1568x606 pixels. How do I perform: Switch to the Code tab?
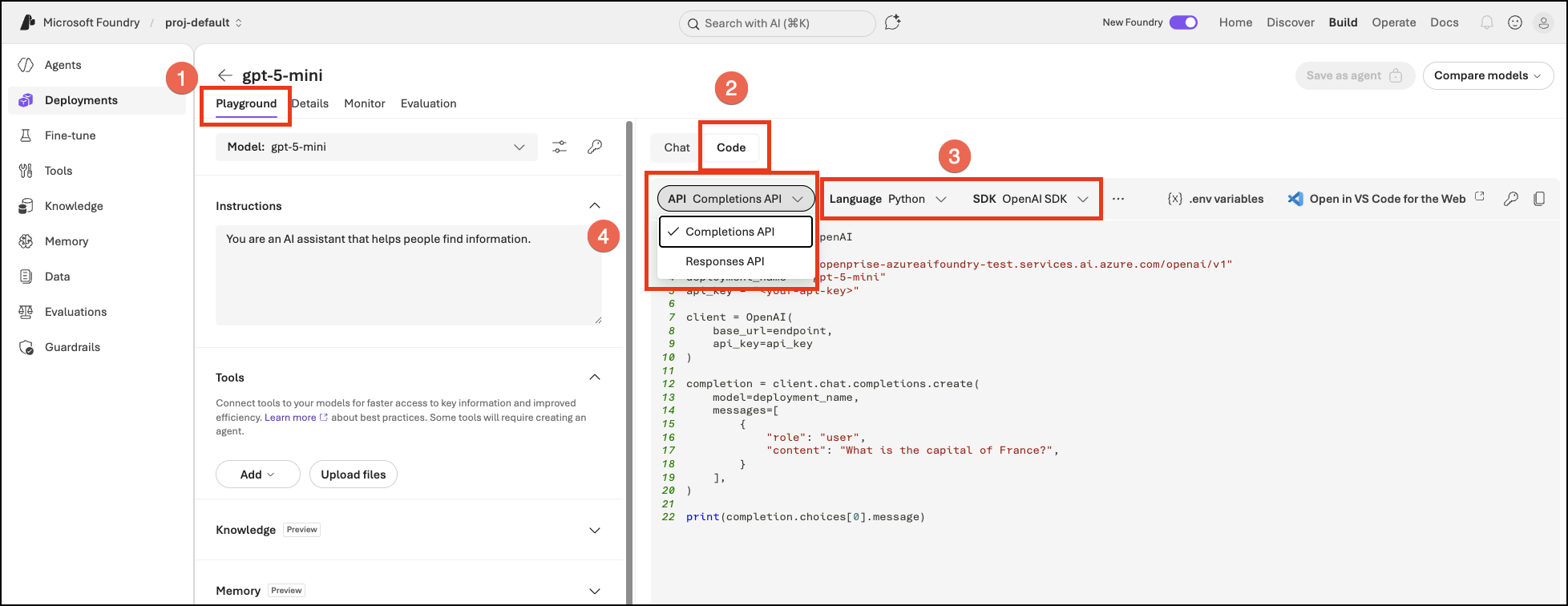[731, 147]
